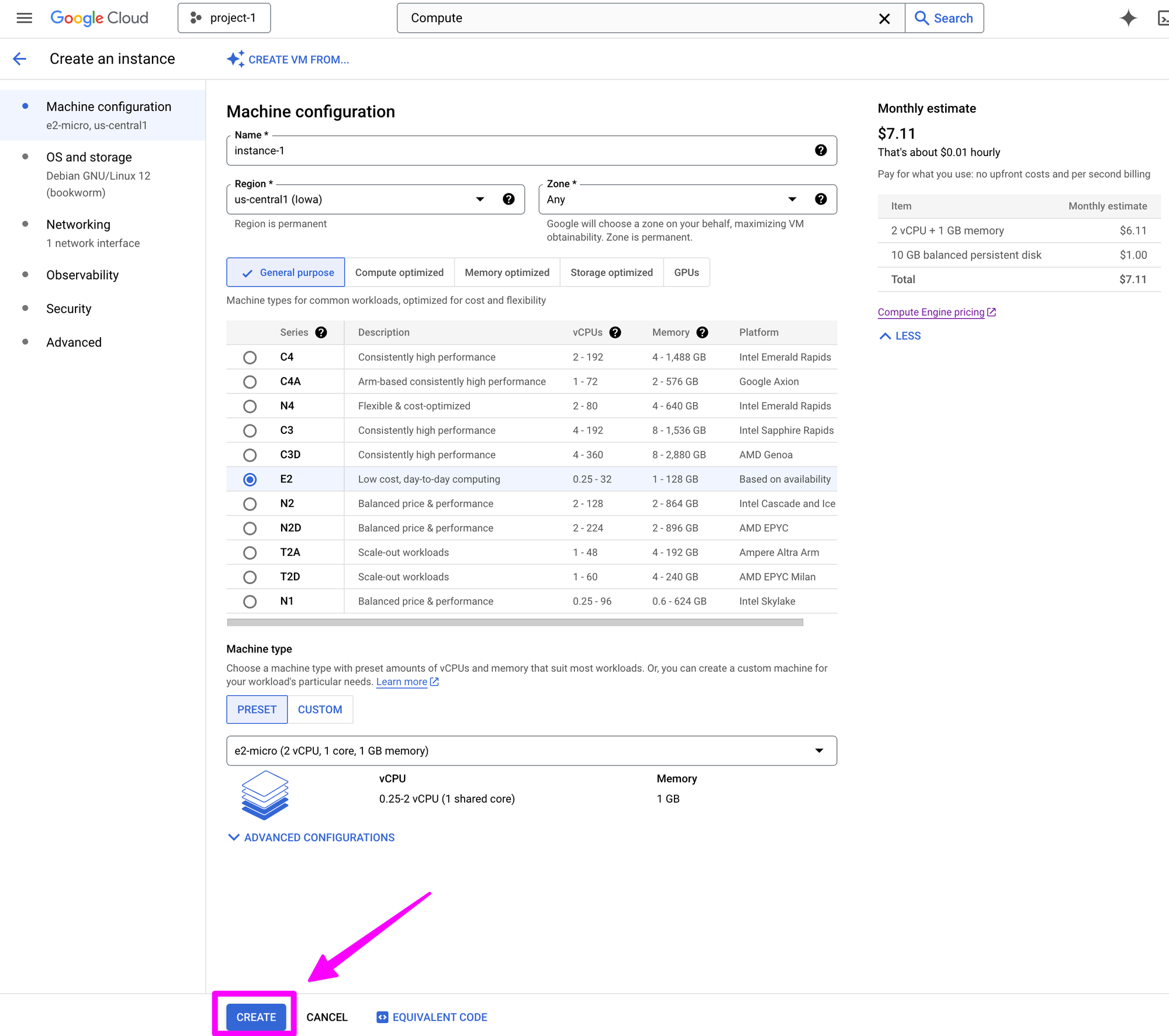Click the help icon in the Name field

click(x=821, y=150)
